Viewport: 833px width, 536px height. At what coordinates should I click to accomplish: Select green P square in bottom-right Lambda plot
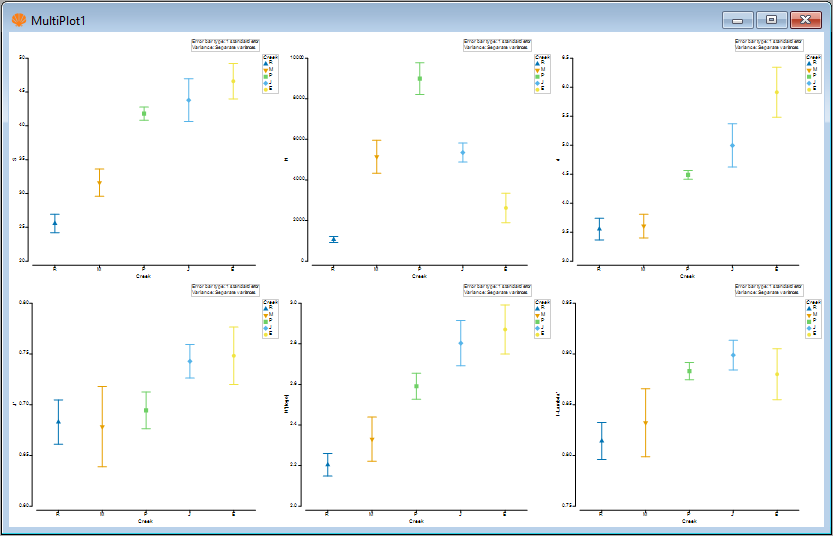click(x=690, y=371)
